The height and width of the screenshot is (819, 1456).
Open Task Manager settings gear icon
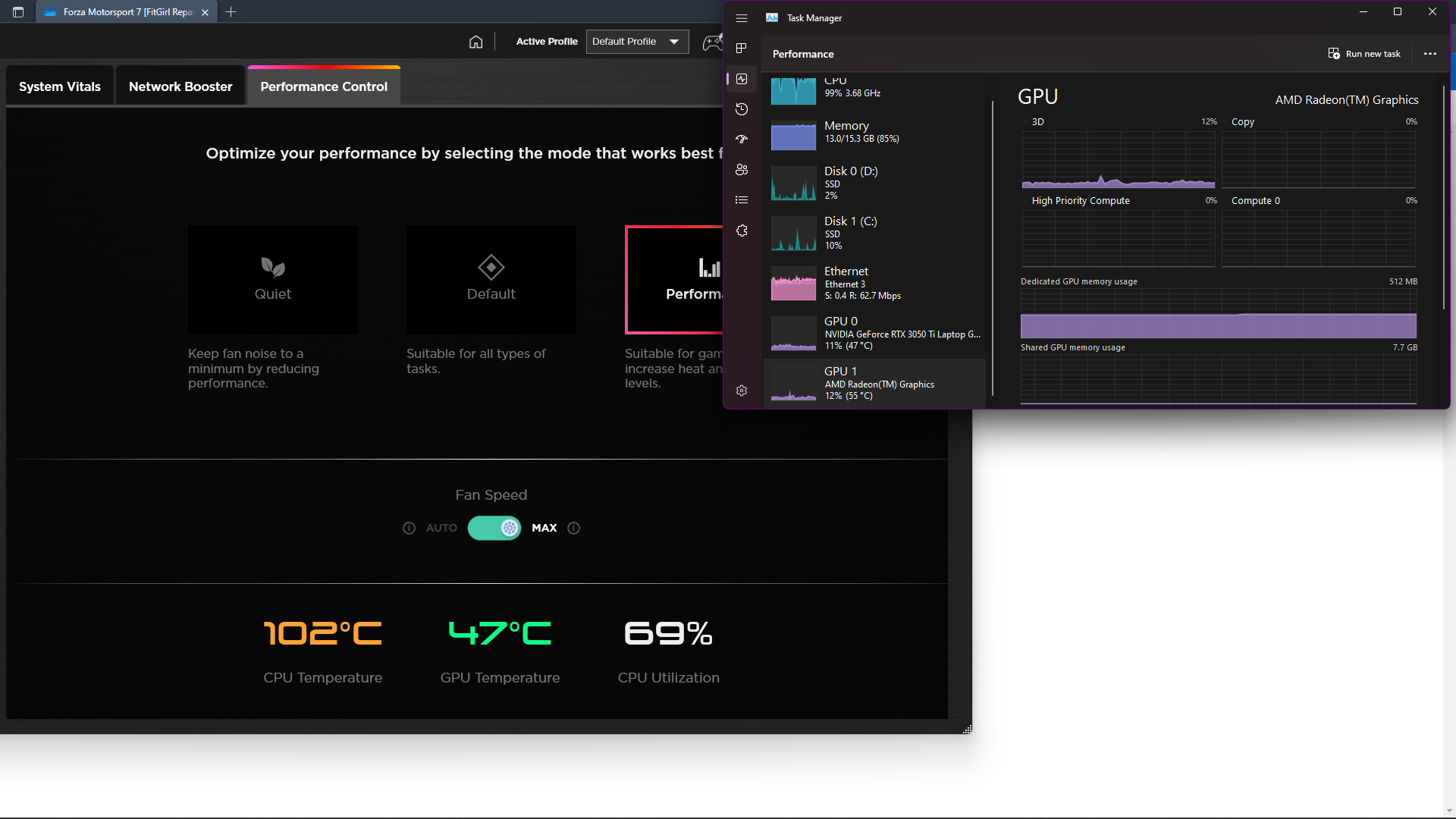click(x=742, y=391)
